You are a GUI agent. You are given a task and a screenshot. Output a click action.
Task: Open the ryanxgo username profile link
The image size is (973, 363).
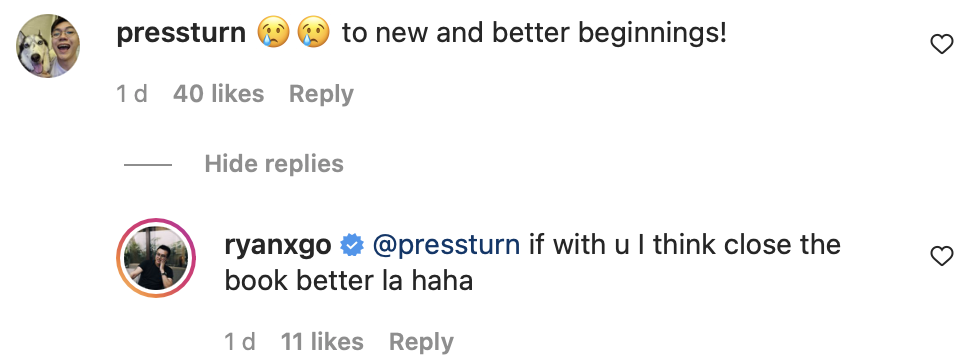(x=278, y=245)
